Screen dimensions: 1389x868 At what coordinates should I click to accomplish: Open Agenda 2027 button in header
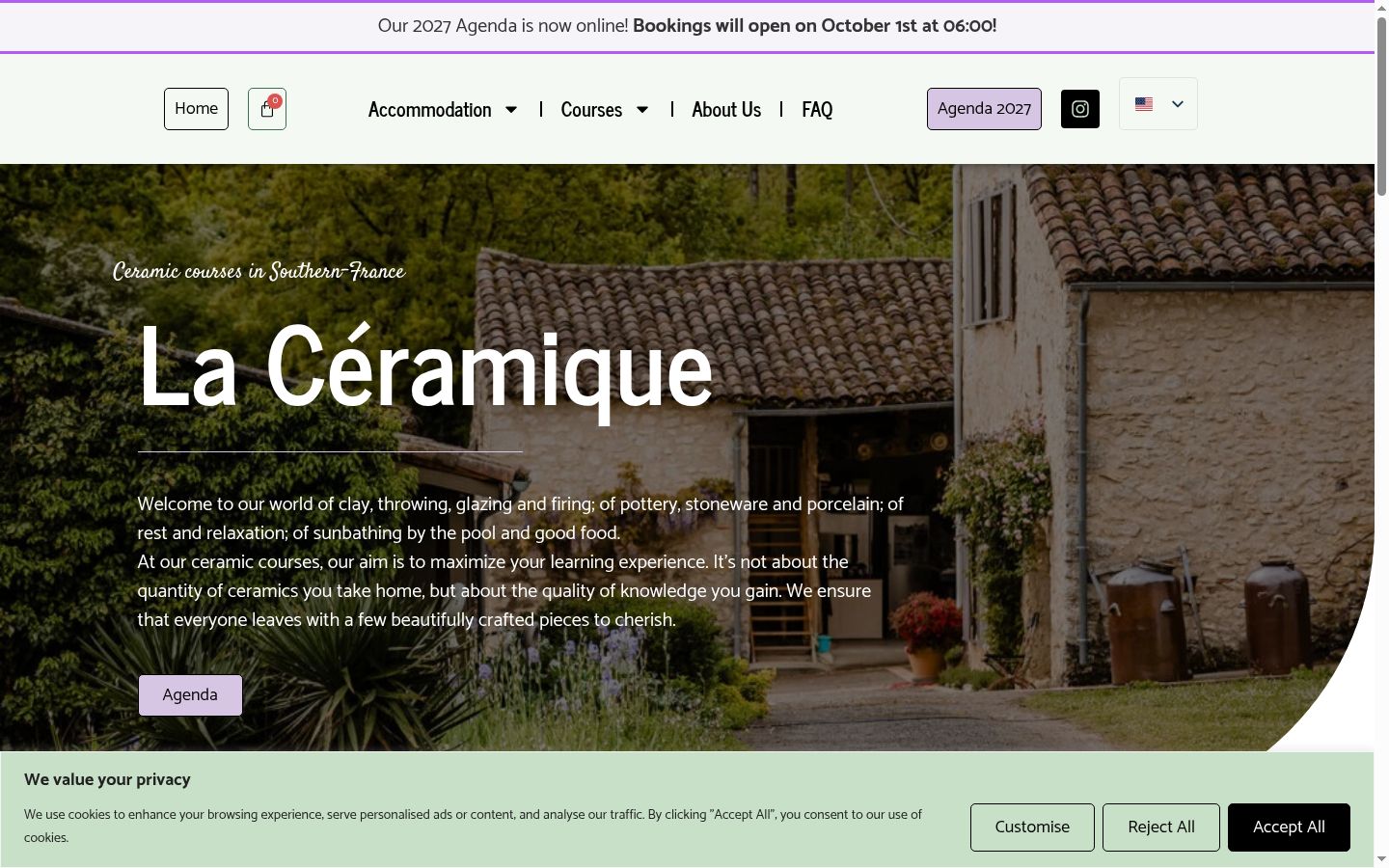(x=984, y=109)
